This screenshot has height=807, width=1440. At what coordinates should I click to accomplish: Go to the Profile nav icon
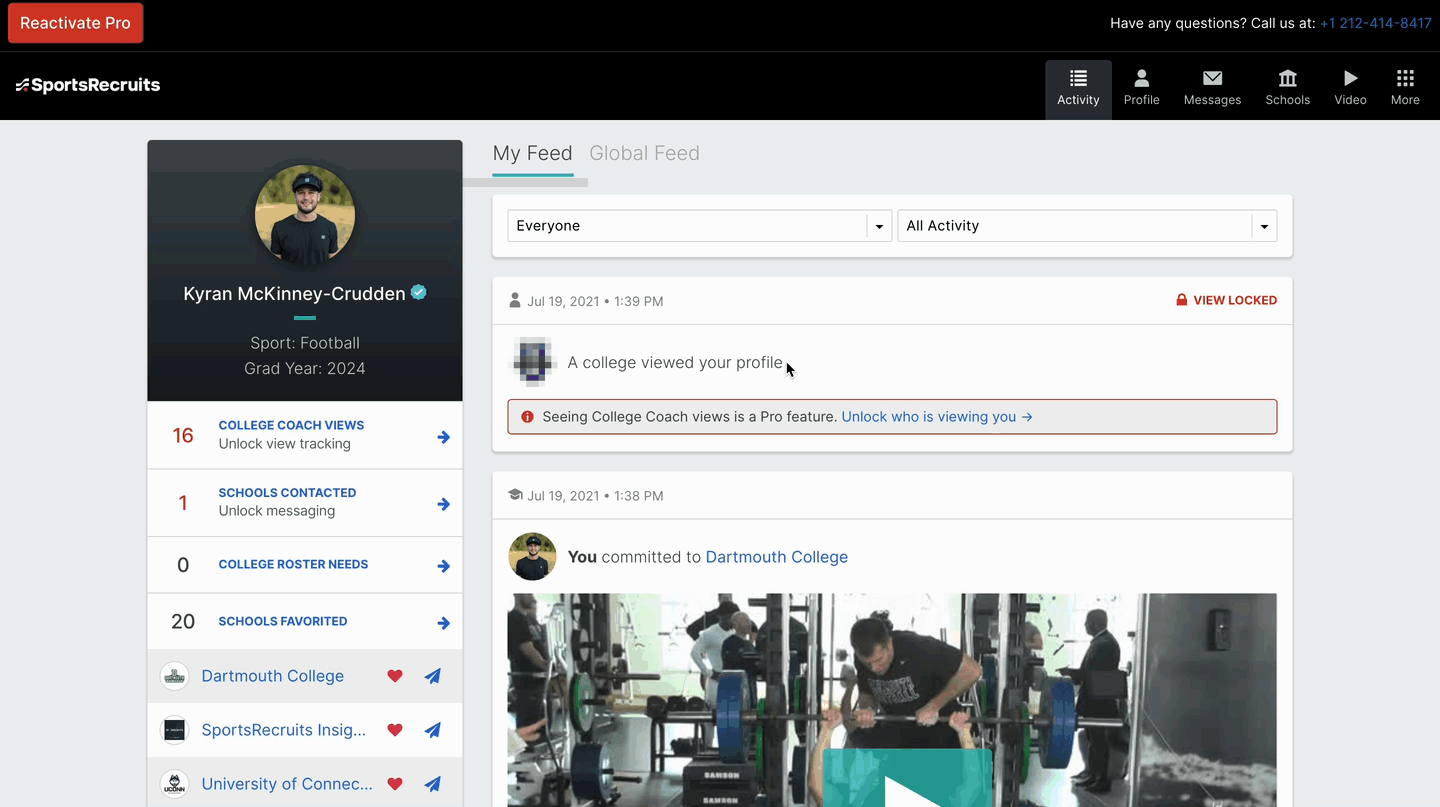(x=1141, y=78)
